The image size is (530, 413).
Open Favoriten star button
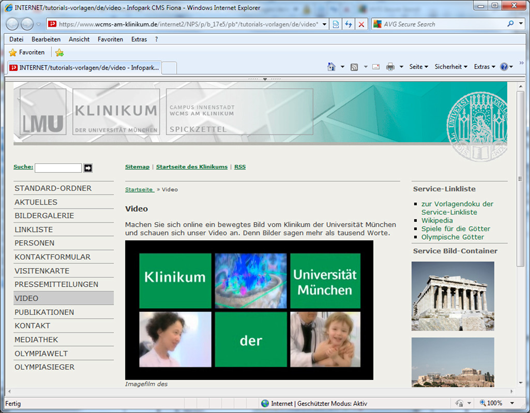click(27, 52)
